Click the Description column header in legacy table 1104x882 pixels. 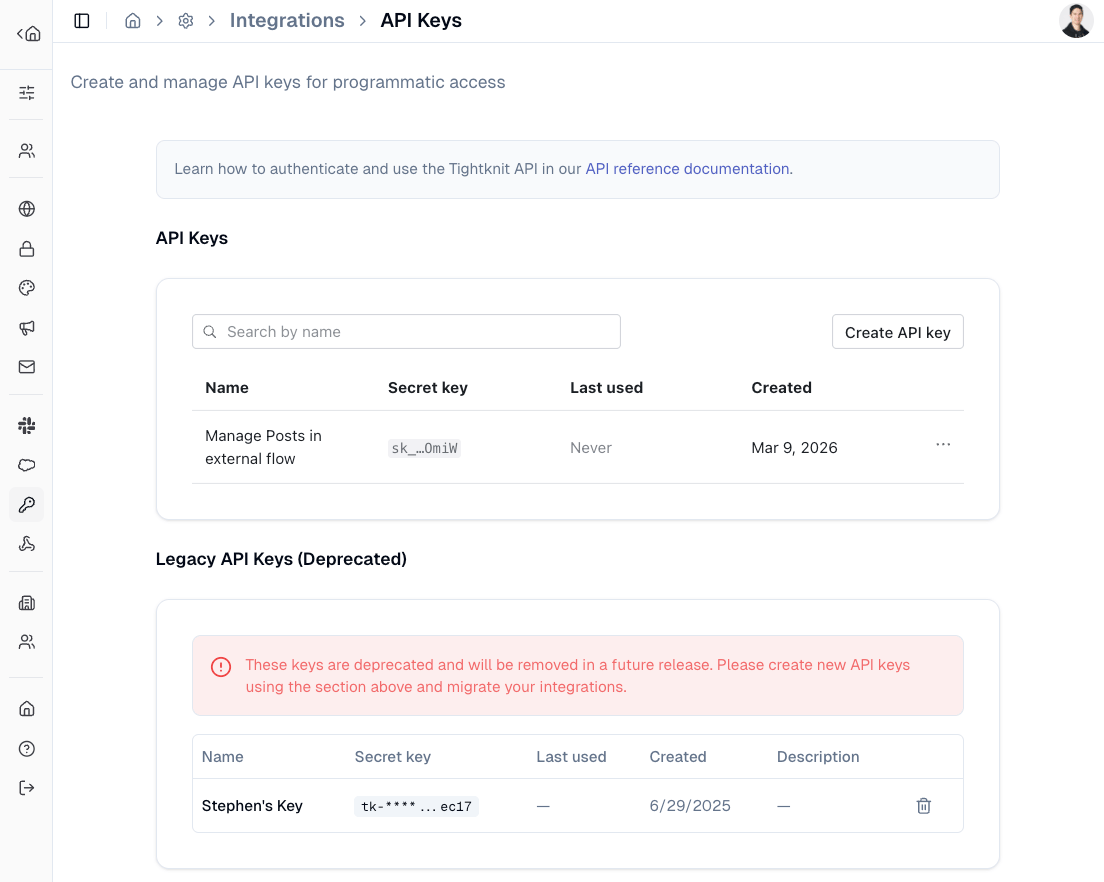click(818, 757)
